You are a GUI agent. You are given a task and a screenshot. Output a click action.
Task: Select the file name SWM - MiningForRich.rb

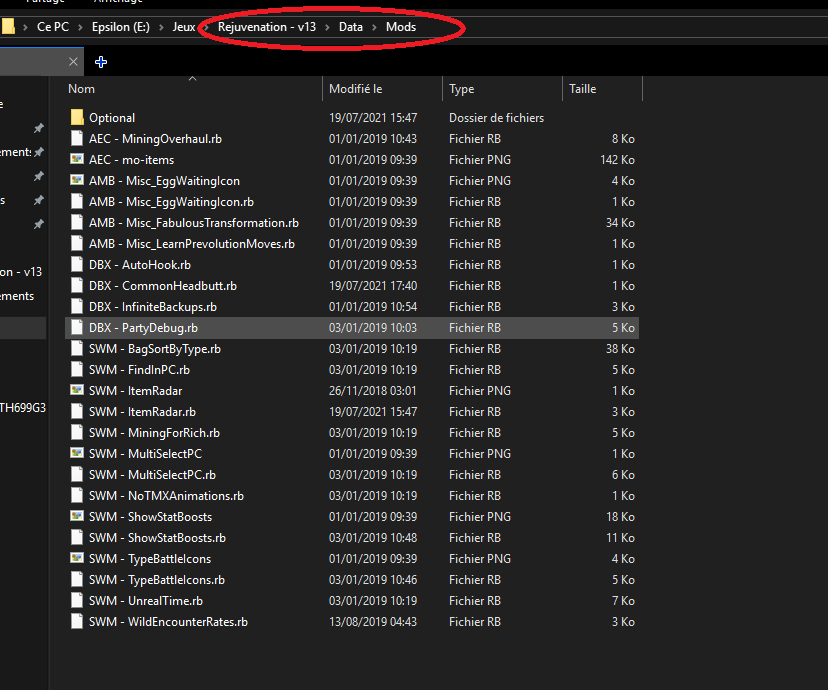tap(154, 433)
